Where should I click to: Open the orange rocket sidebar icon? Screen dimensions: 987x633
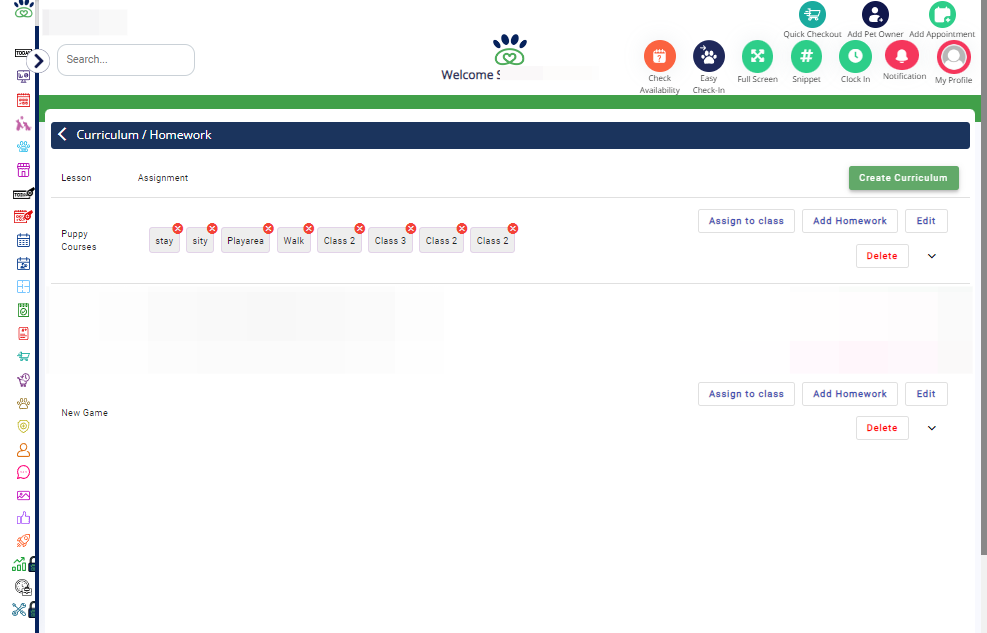23,541
